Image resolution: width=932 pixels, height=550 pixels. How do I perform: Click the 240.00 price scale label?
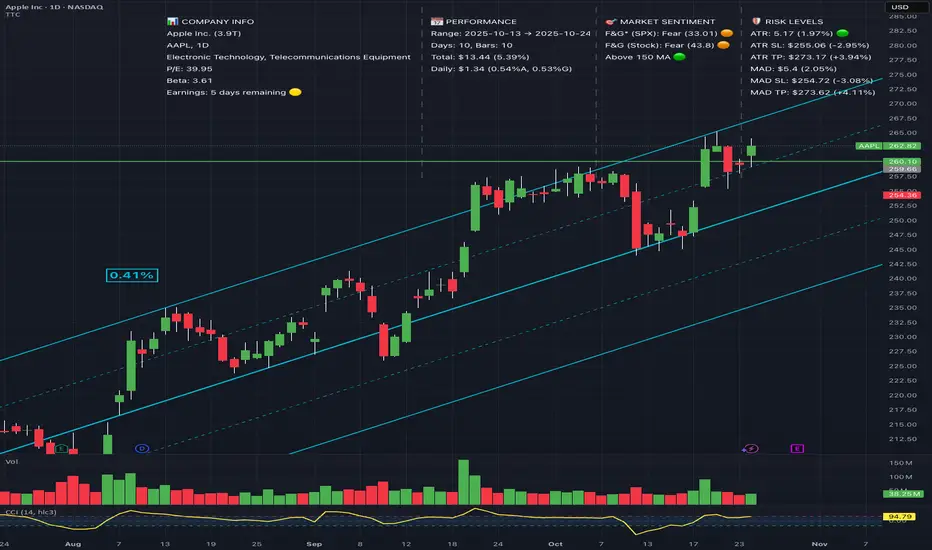point(902,278)
